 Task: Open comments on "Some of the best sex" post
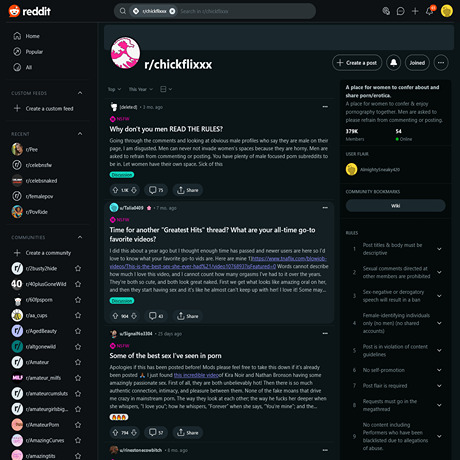click(156, 432)
